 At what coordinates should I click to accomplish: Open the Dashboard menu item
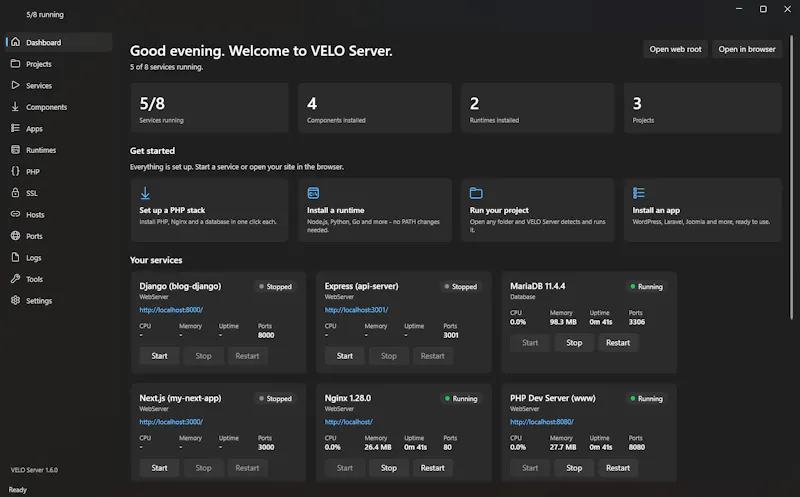[x=59, y=42]
